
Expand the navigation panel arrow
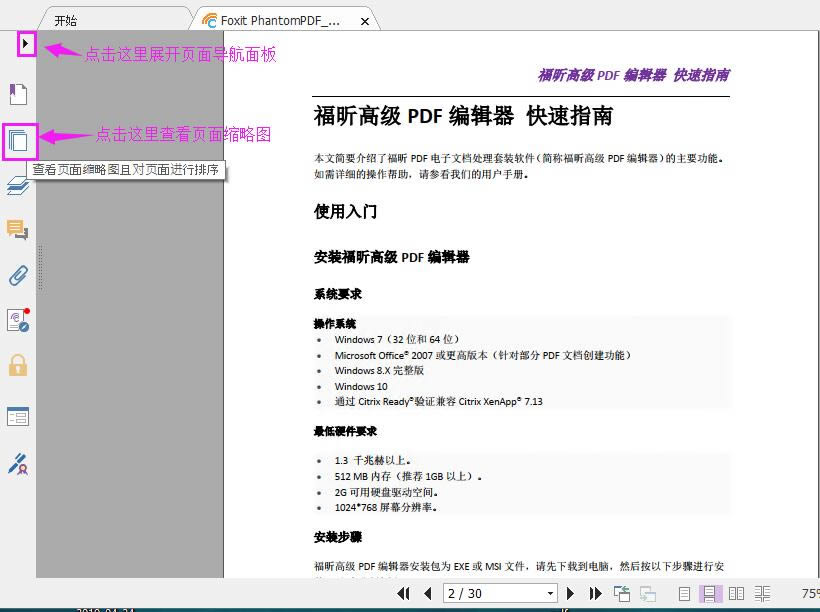[x=26, y=44]
